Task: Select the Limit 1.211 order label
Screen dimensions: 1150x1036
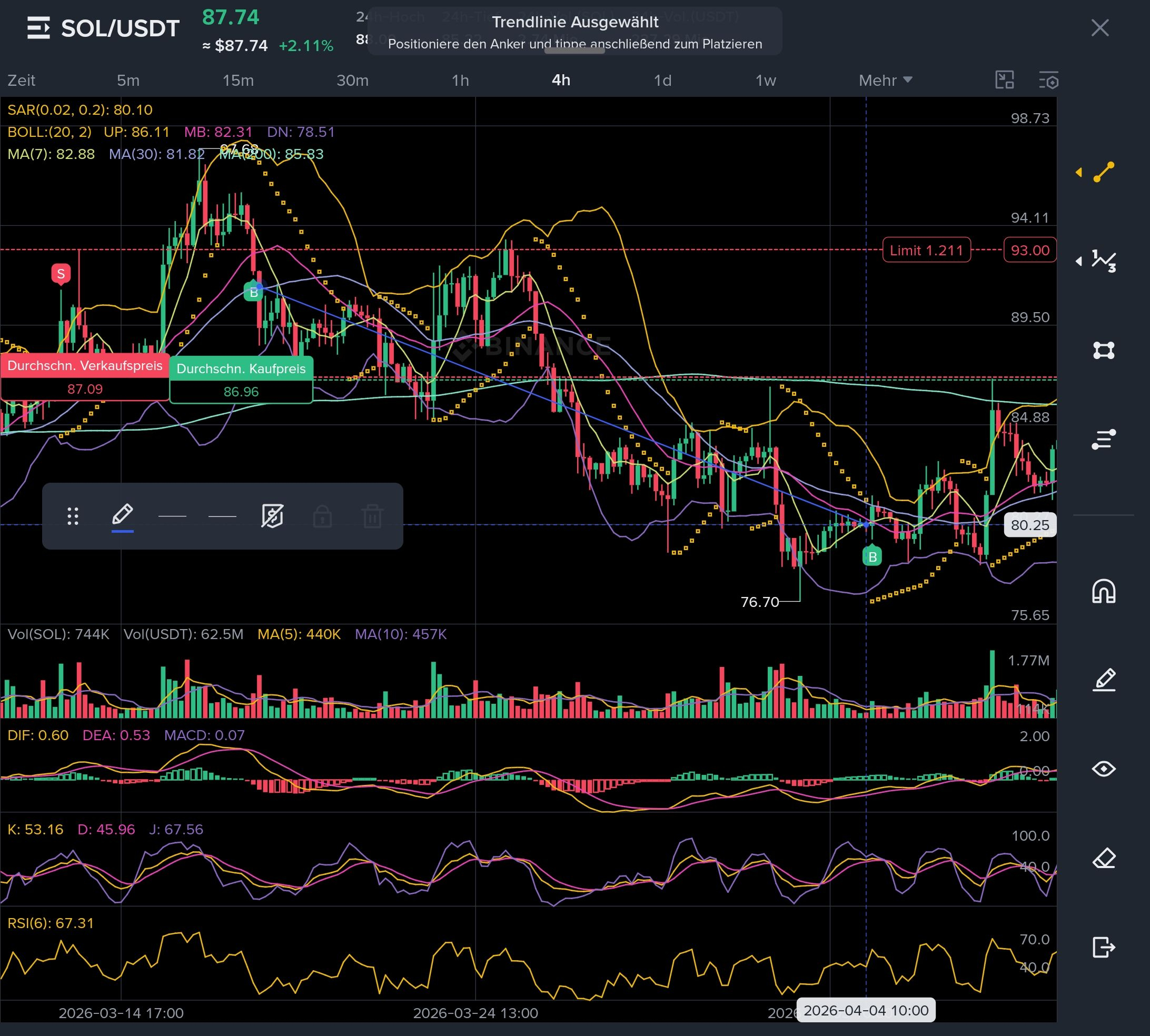Action: pyautogui.click(x=926, y=250)
